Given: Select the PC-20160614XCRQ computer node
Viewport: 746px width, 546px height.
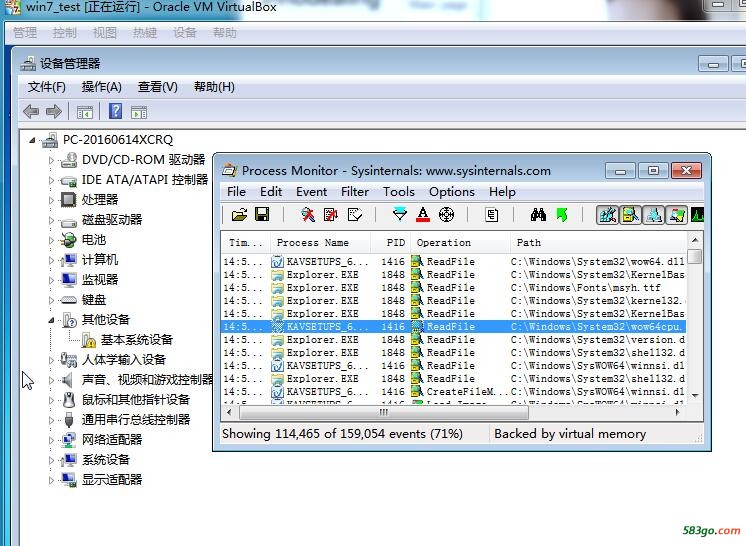Looking at the screenshot, I should (x=118, y=140).
